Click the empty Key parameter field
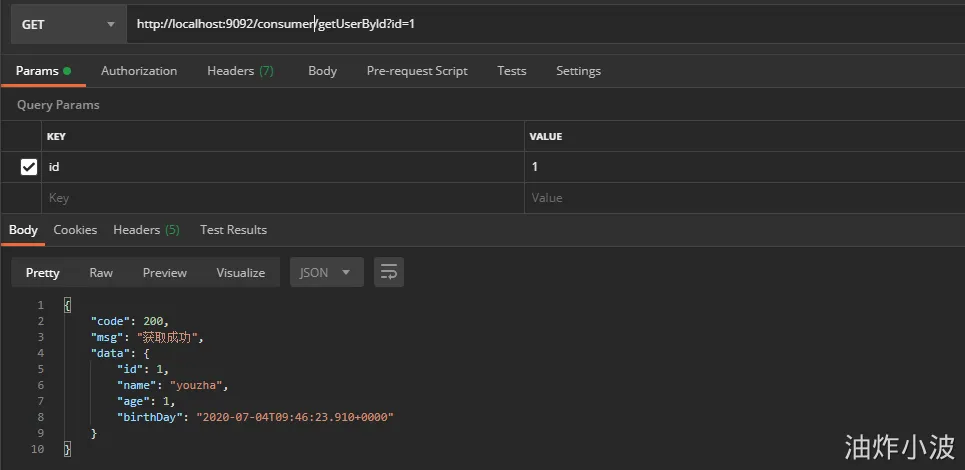The width and height of the screenshot is (965, 470). click(280, 198)
